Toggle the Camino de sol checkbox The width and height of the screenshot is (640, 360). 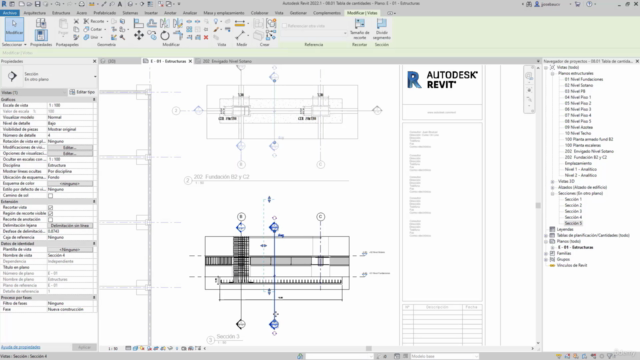[x=51, y=196]
